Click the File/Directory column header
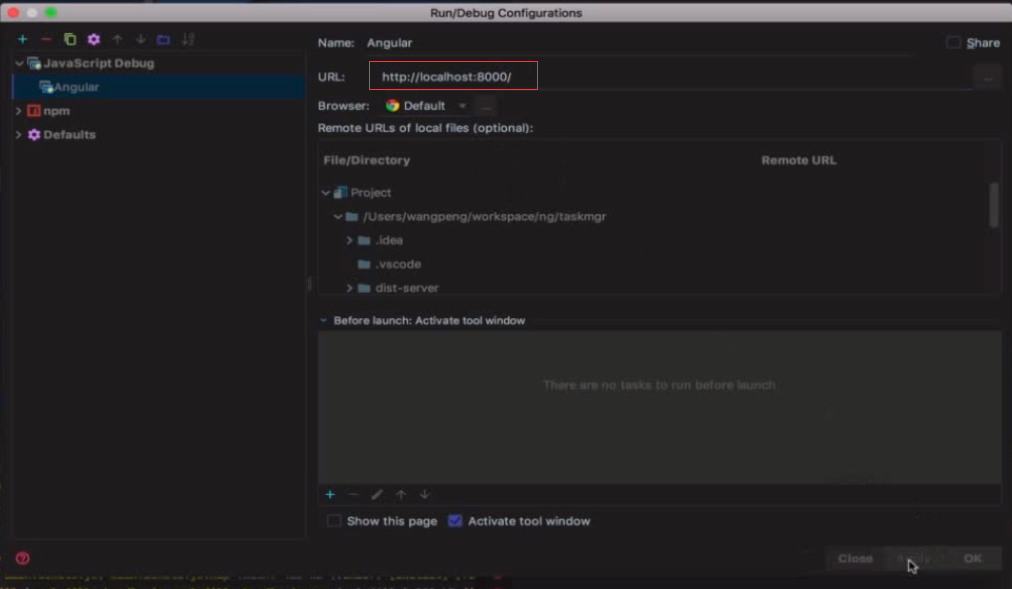The height and width of the screenshot is (589, 1012). pyautogui.click(x=367, y=161)
